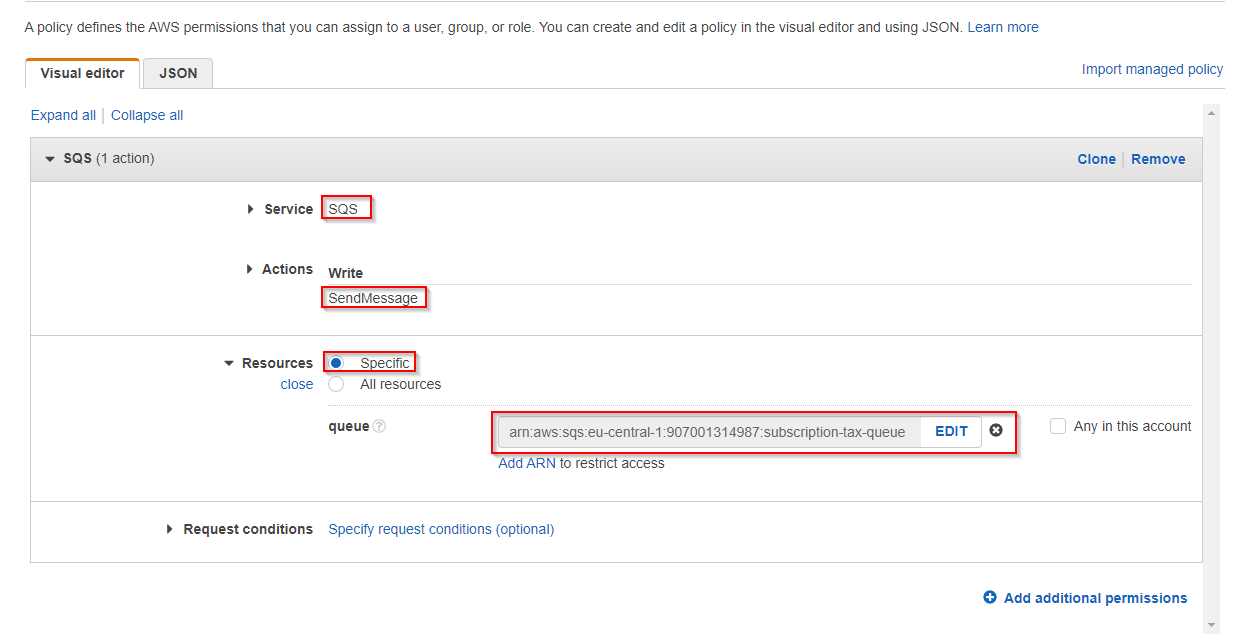This screenshot has width=1260, height=638.
Task: Select the All resources radio button
Action: click(x=337, y=384)
